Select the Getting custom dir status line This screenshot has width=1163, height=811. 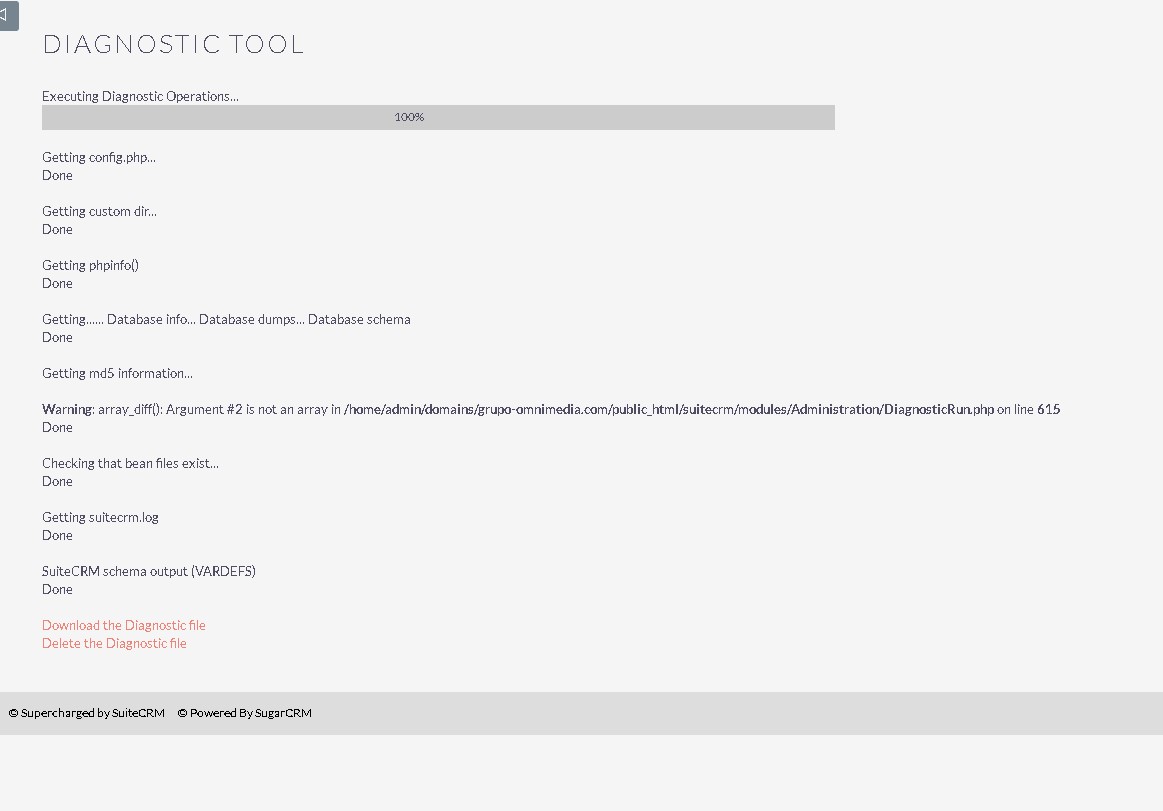pos(99,211)
